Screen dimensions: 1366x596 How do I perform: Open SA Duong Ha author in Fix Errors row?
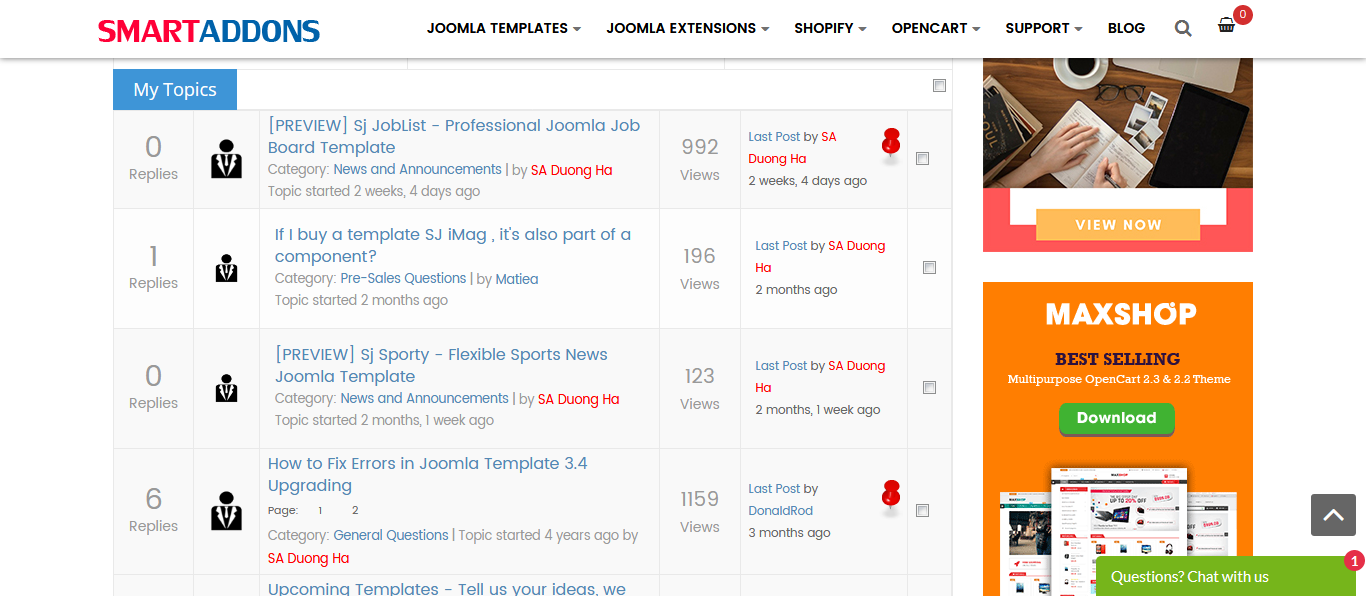[x=308, y=558]
